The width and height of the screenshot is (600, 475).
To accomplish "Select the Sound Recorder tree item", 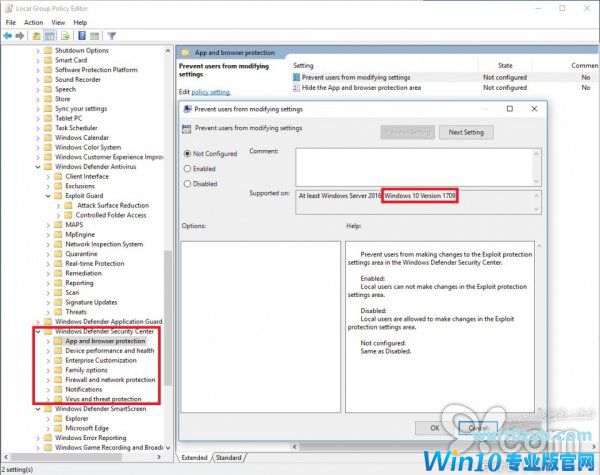I will click(78, 80).
